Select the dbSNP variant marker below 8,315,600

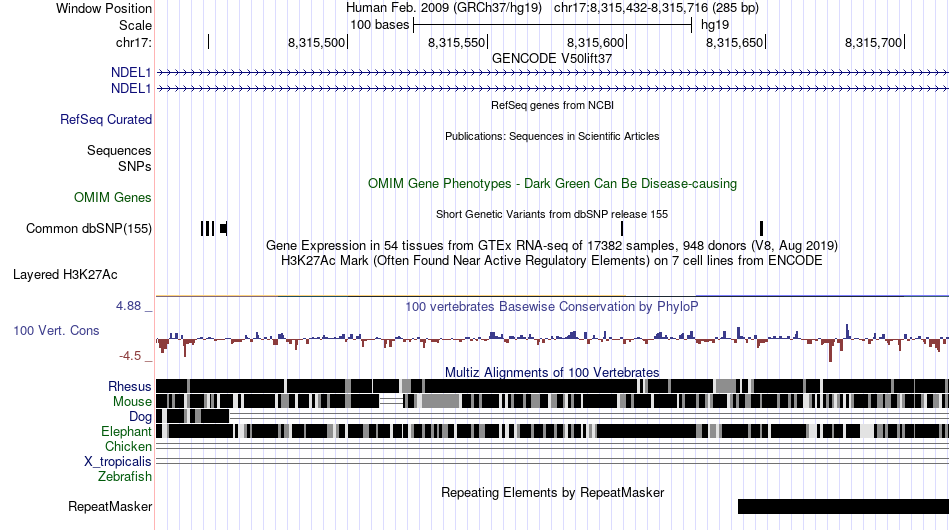click(622, 228)
